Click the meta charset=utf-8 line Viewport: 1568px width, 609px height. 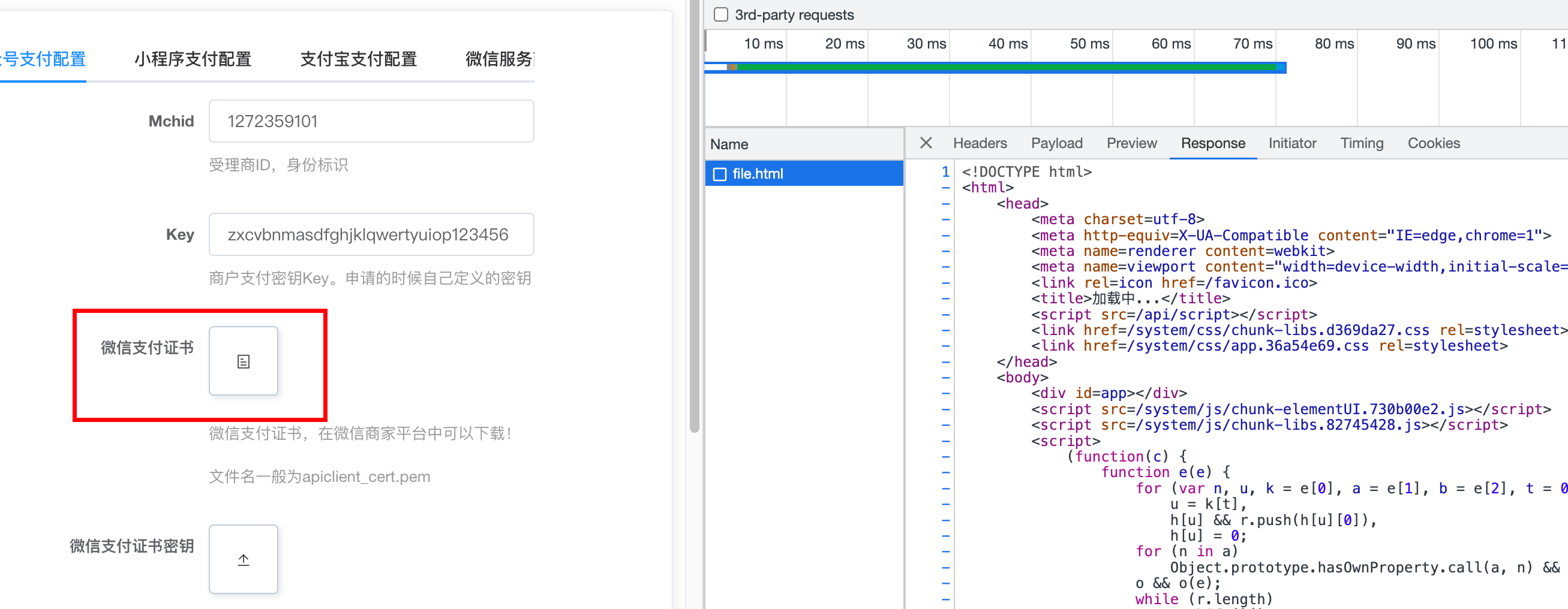[x=1118, y=219]
